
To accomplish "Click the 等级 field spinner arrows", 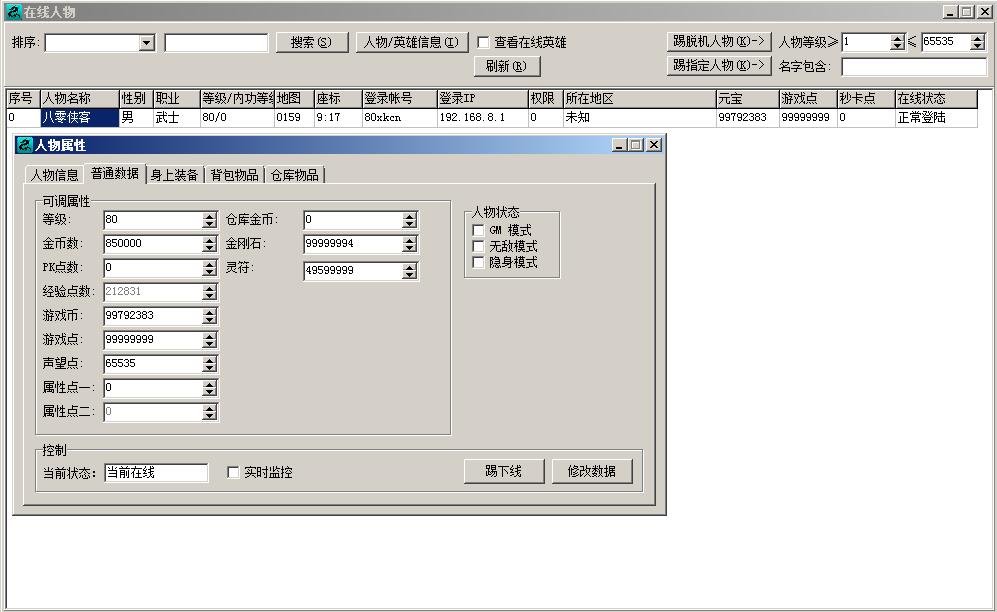I will tap(209, 220).
